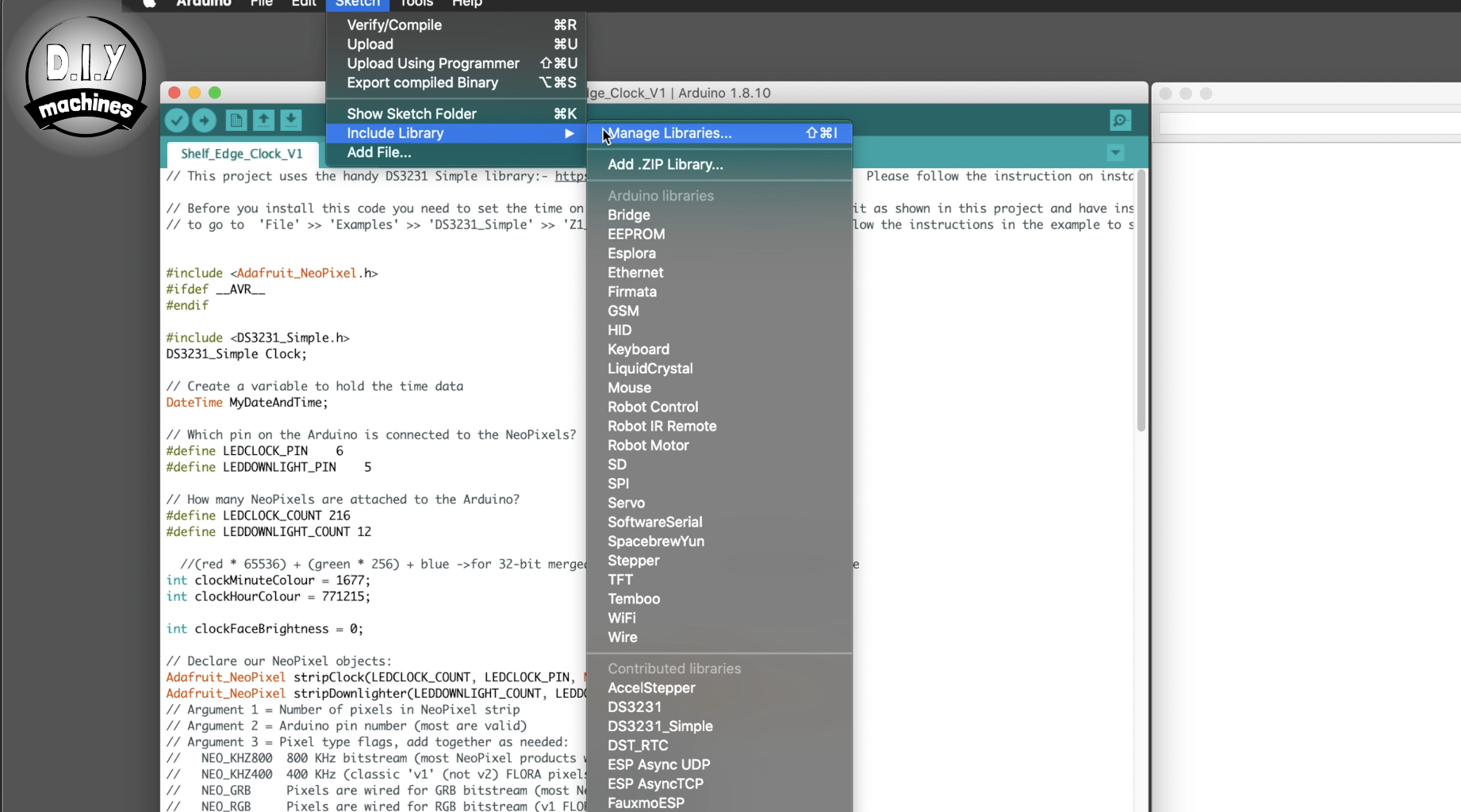This screenshot has width=1461, height=812.
Task: Include the ESP AsyncTCP library
Action: [x=719, y=783]
